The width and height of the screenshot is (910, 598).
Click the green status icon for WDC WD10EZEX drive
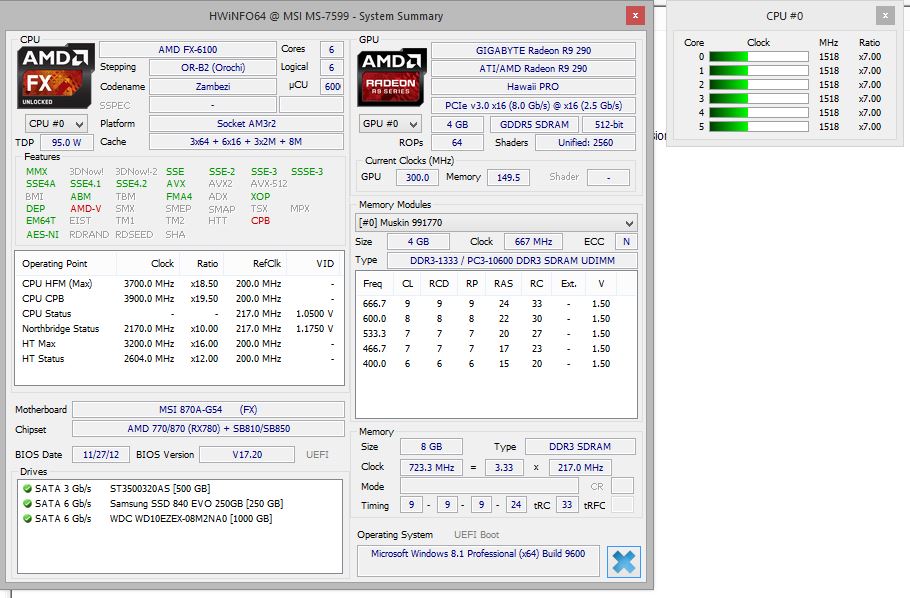pyautogui.click(x=27, y=518)
